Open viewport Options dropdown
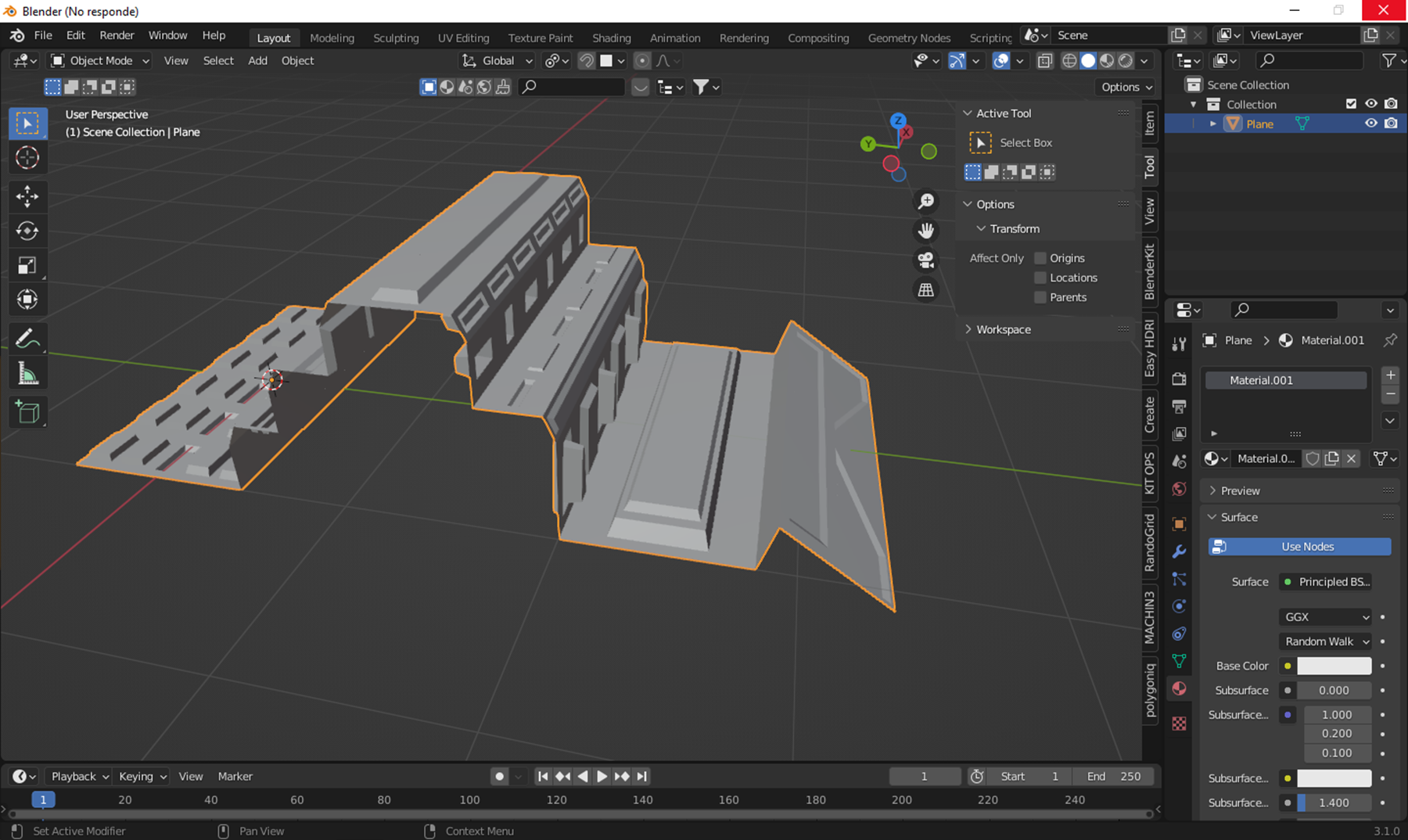The image size is (1408, 840). [1127, 87]
